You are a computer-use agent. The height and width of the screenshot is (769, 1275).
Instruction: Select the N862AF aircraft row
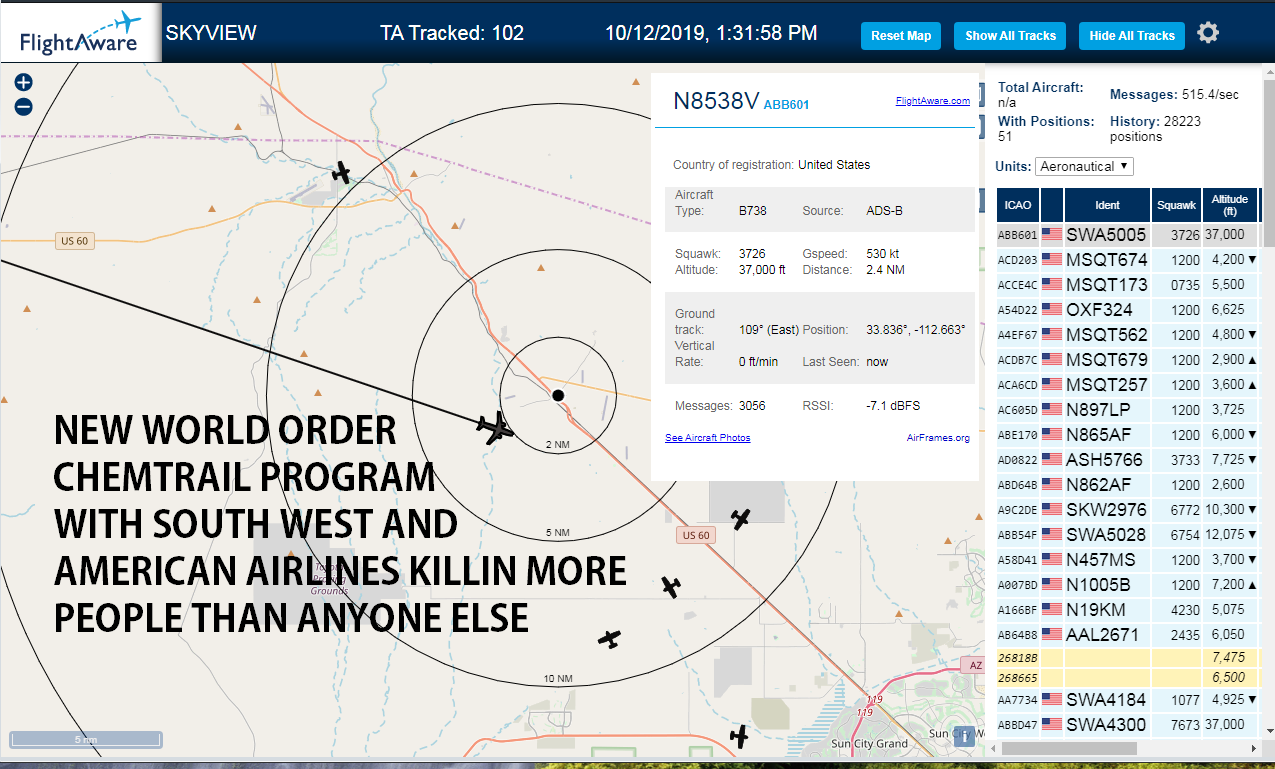pyautogui.click(x=1127, y=484)
